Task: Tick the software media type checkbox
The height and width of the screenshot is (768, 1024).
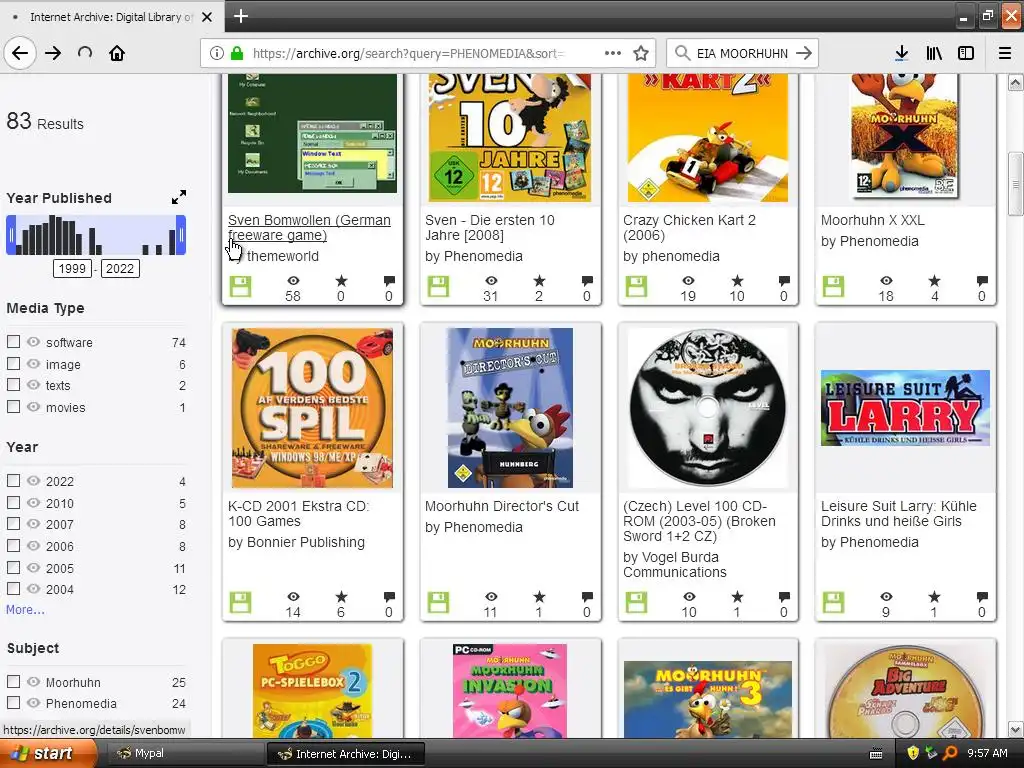Action: click(x=13, y=342)
